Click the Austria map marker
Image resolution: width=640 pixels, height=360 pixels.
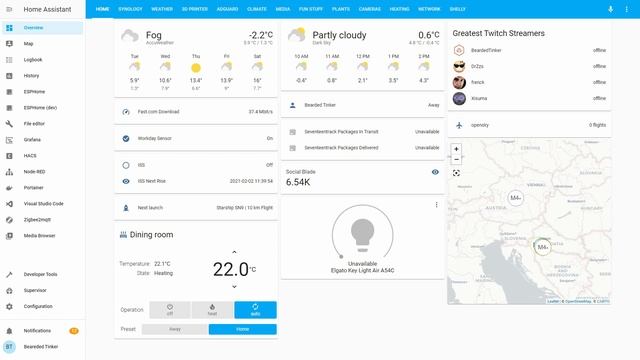[x=516, y=198]
